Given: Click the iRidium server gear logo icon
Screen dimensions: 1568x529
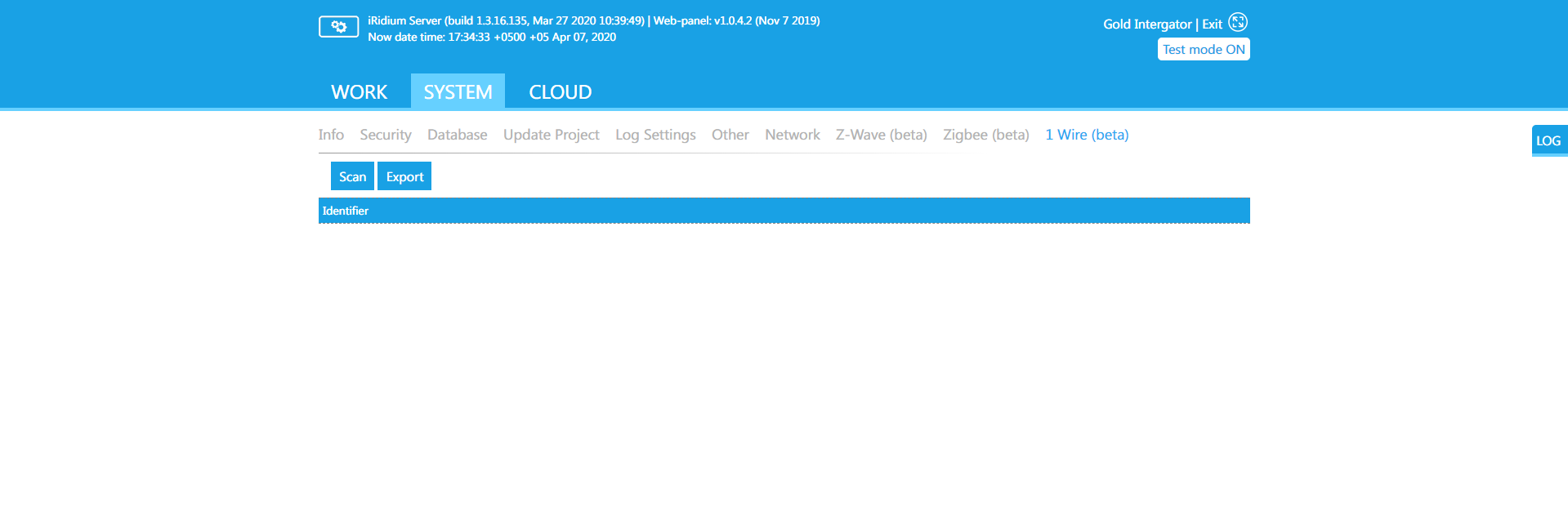Looking at the screenshot, I should point(338,27).
